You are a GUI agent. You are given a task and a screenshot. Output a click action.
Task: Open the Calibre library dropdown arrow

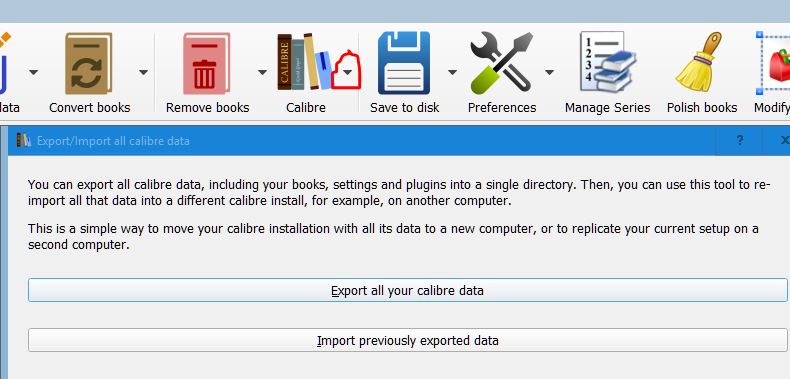coord(347,72)
